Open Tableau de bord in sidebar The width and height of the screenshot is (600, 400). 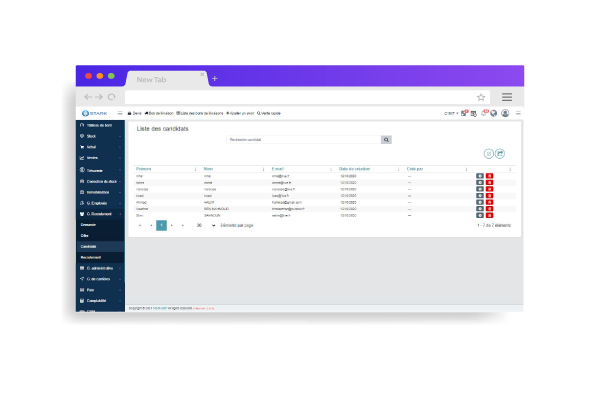point(98,124)
